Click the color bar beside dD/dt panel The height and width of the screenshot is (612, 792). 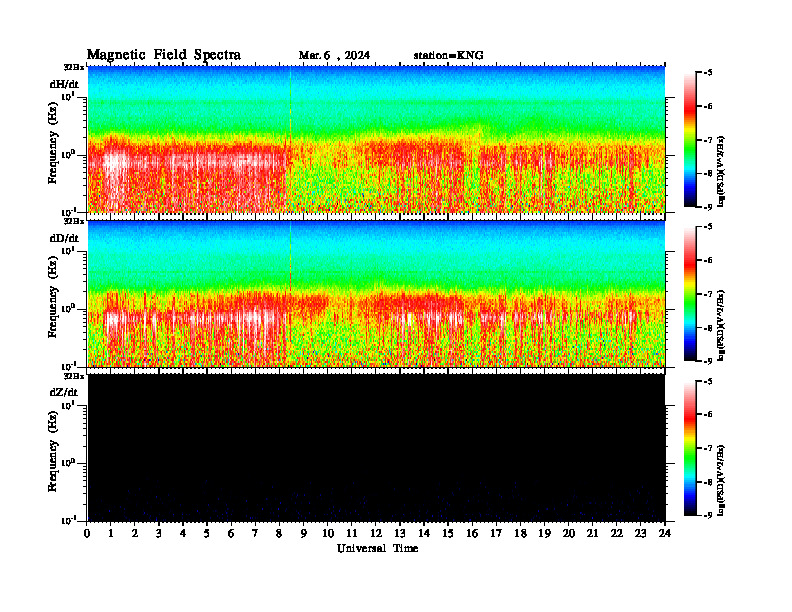tap(689, 294)
